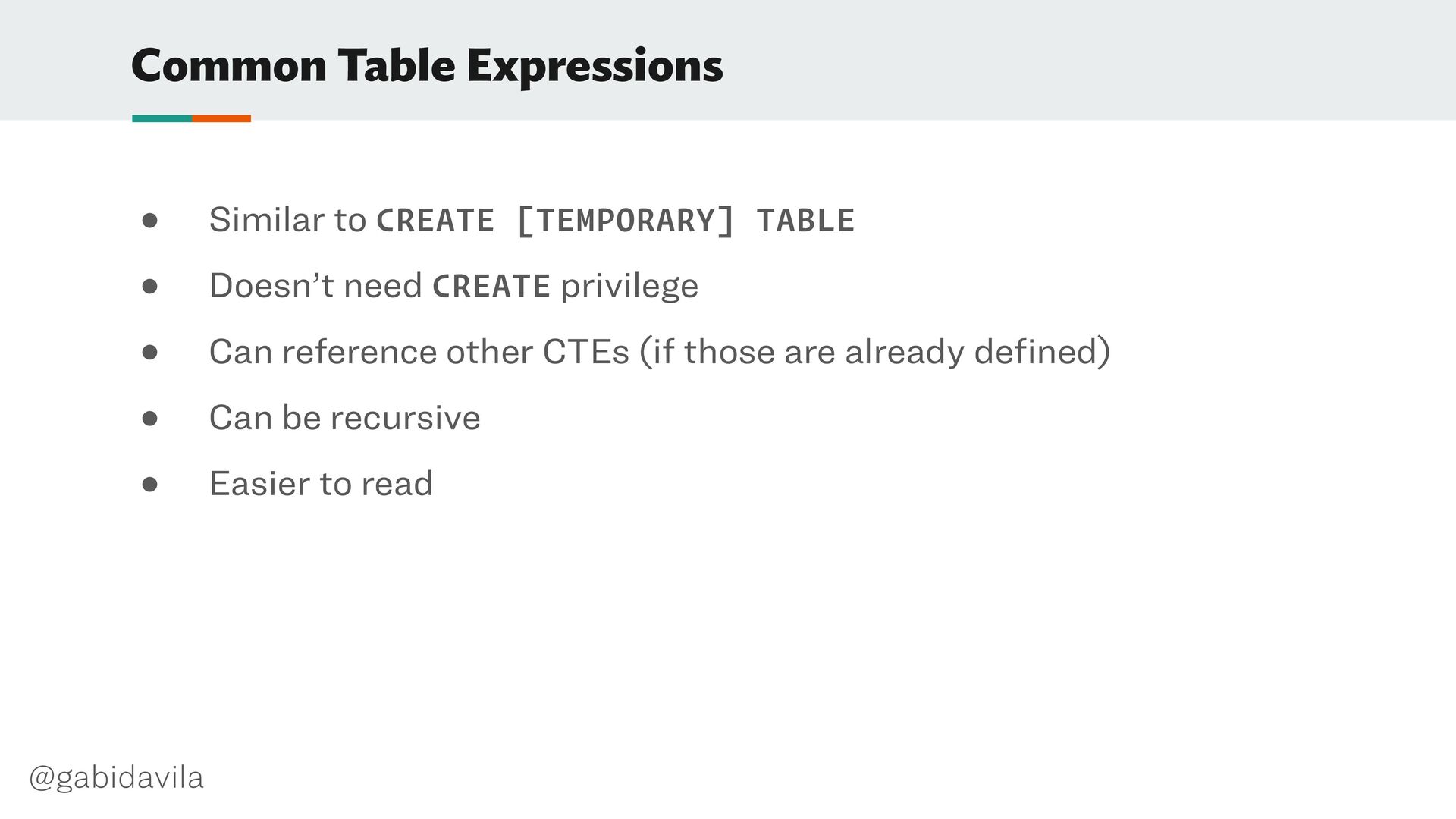Click the 'Can be recursive' line
This screenshot has height=819, width=1456.
tap(344, 418)
